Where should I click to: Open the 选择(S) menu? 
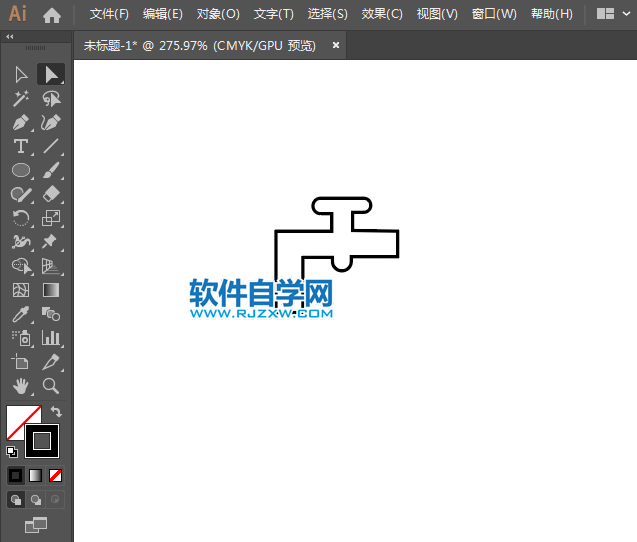[327, 14]
